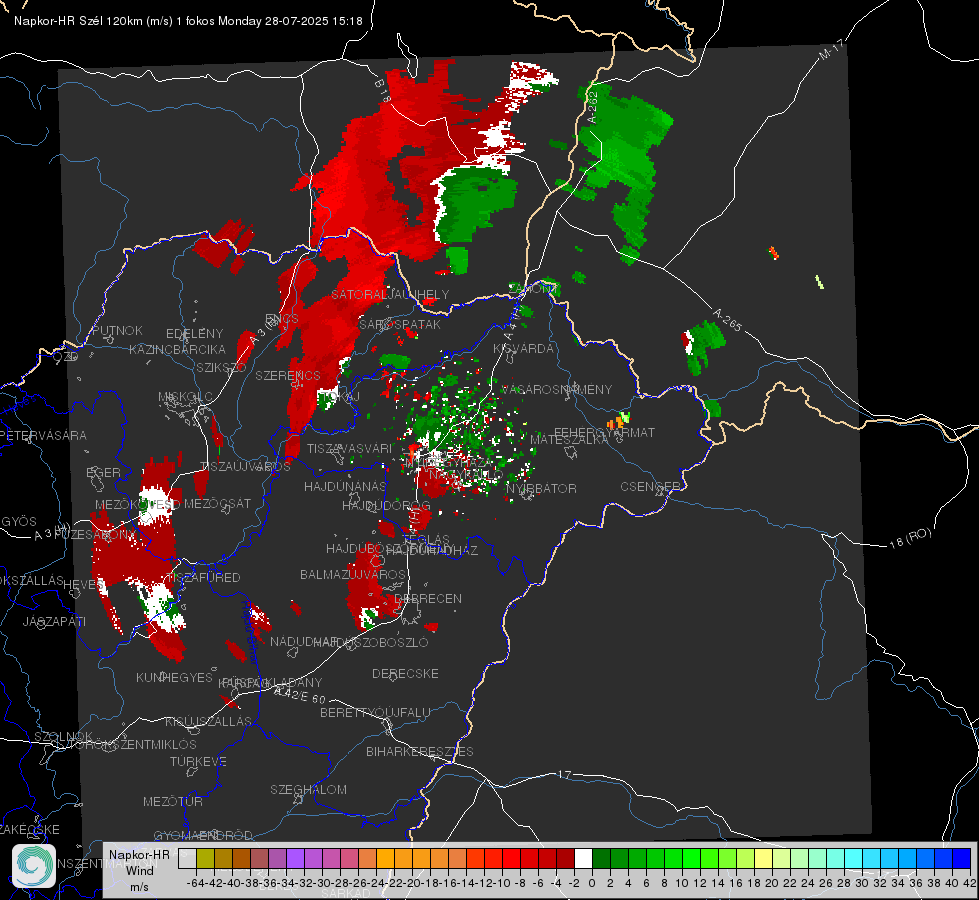Click the TISZAFÜRED label
The image size is (979, 900).
tap(203, 577)
